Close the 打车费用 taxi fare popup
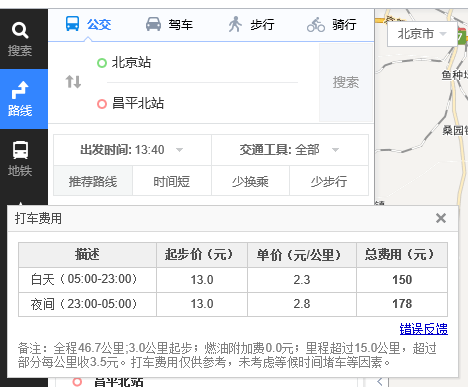This screenshot has width=468, height=387. click(x=441, y=218)
